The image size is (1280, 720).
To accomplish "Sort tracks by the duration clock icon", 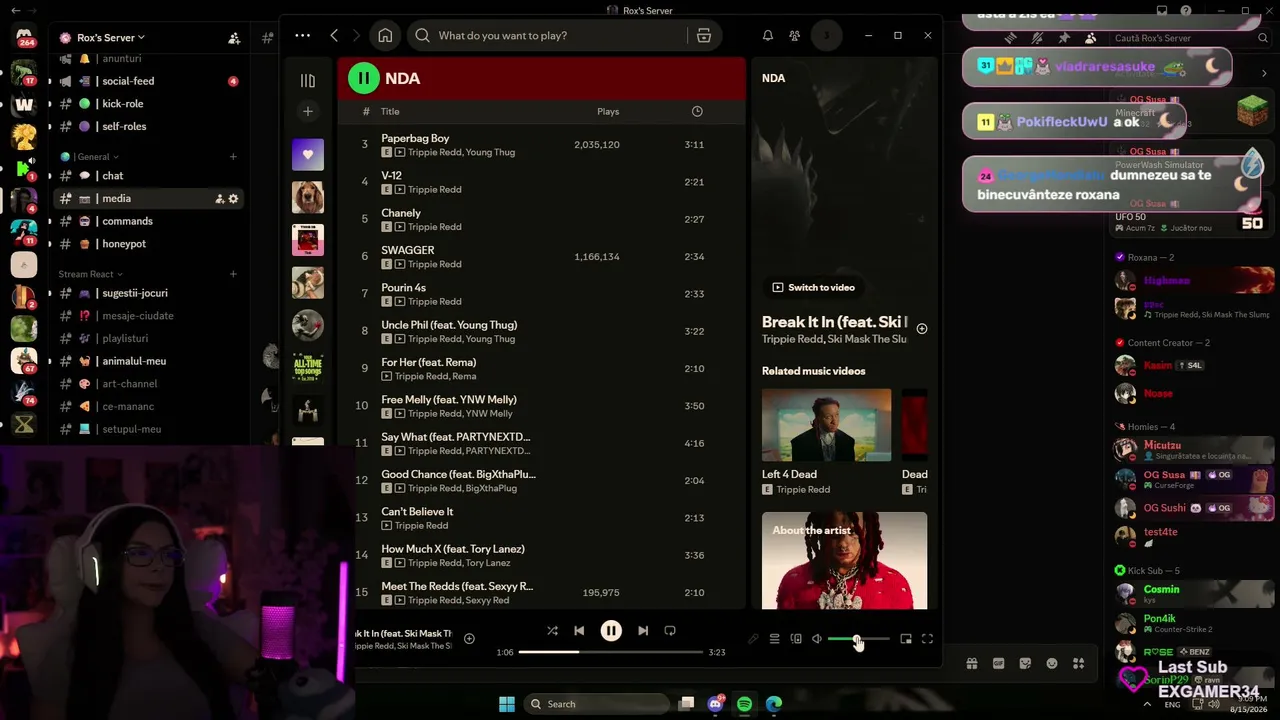I will [x=697, y=112].
